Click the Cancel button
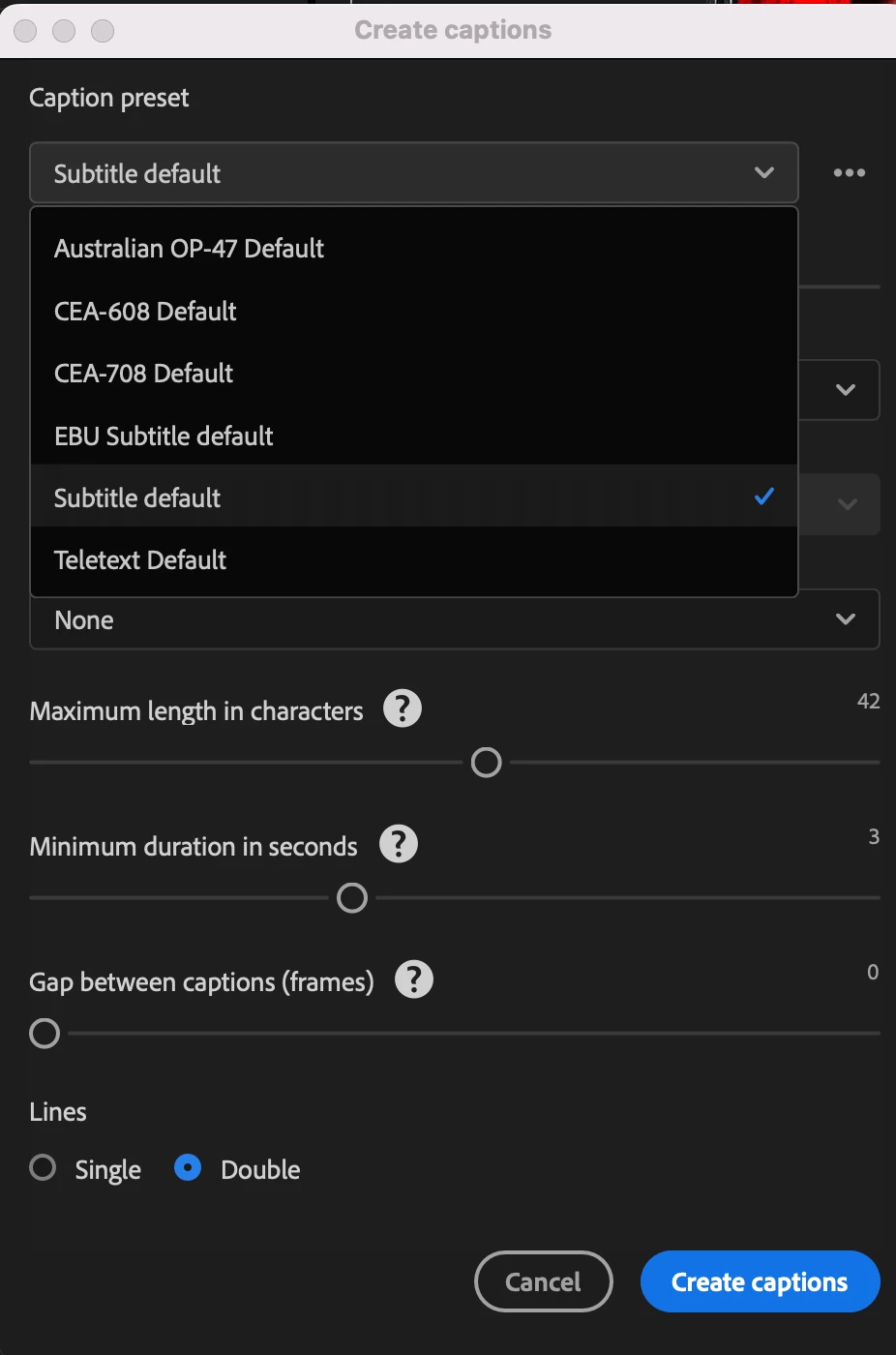The height and width of the screenshot is (1355, 896). (544, 1281)
